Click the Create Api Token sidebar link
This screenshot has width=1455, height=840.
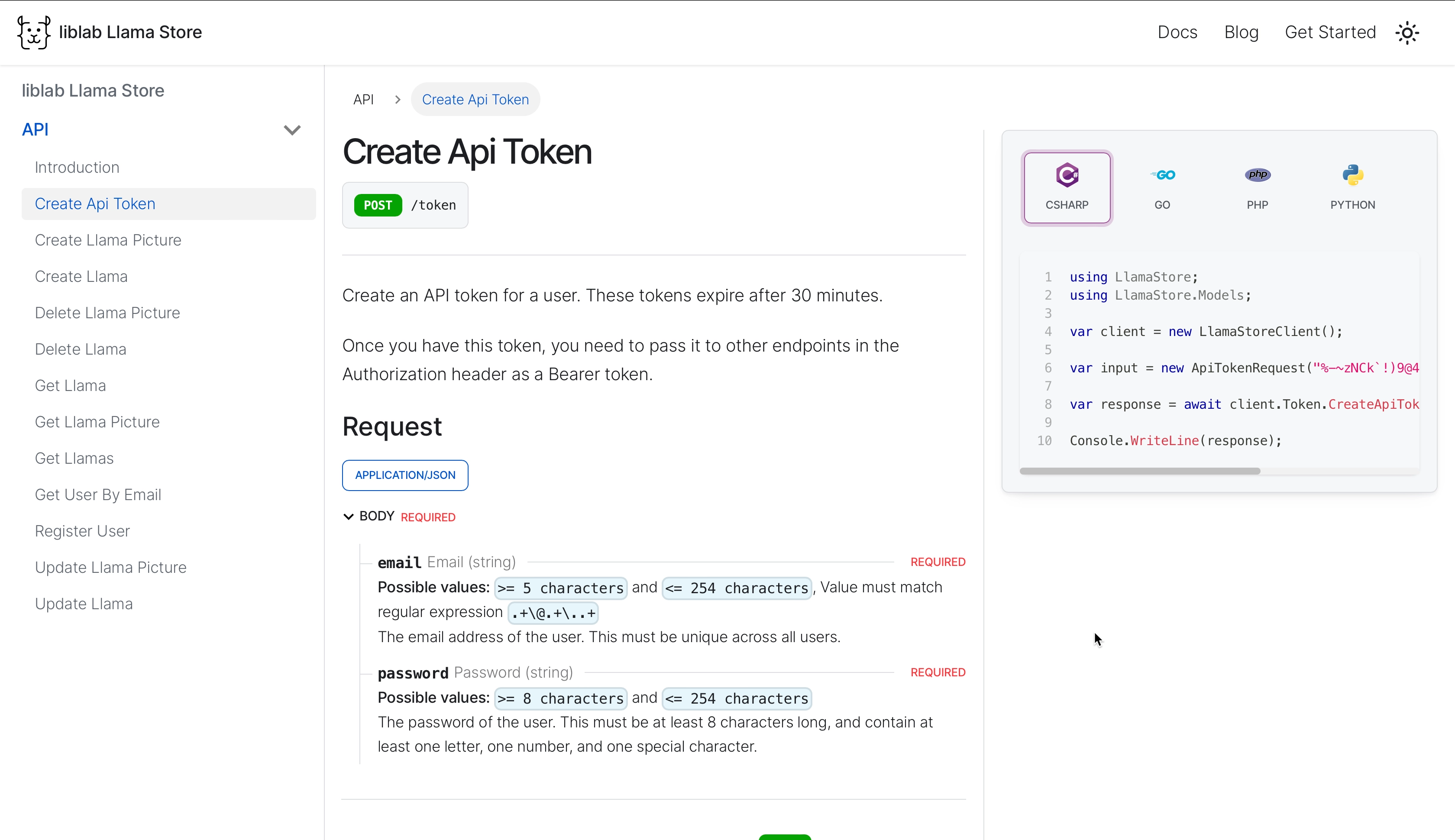(95, 204)
